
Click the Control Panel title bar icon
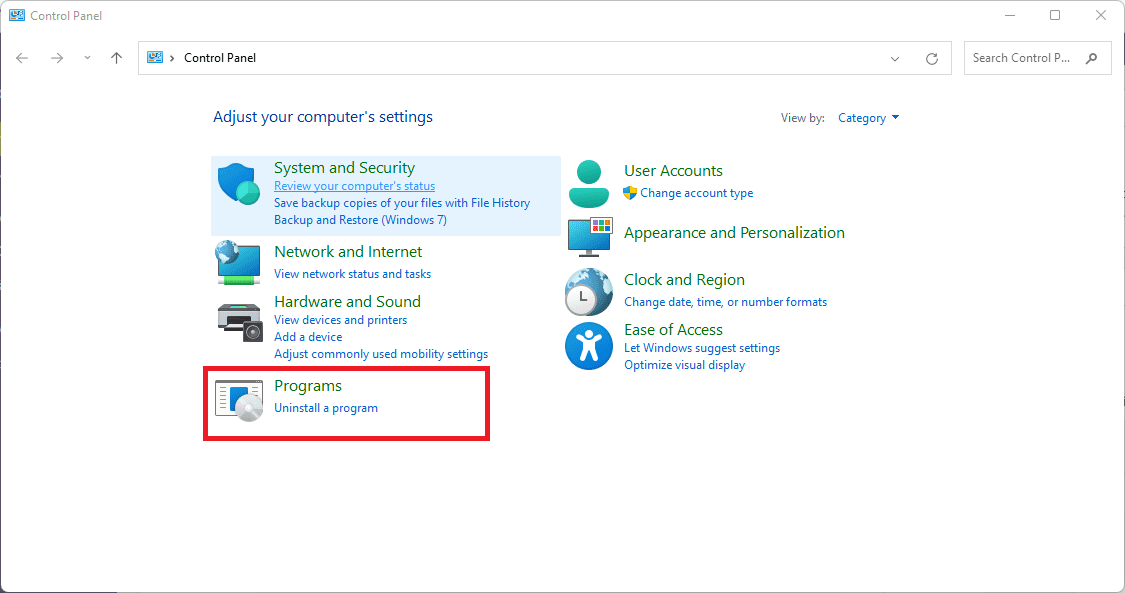17,15
